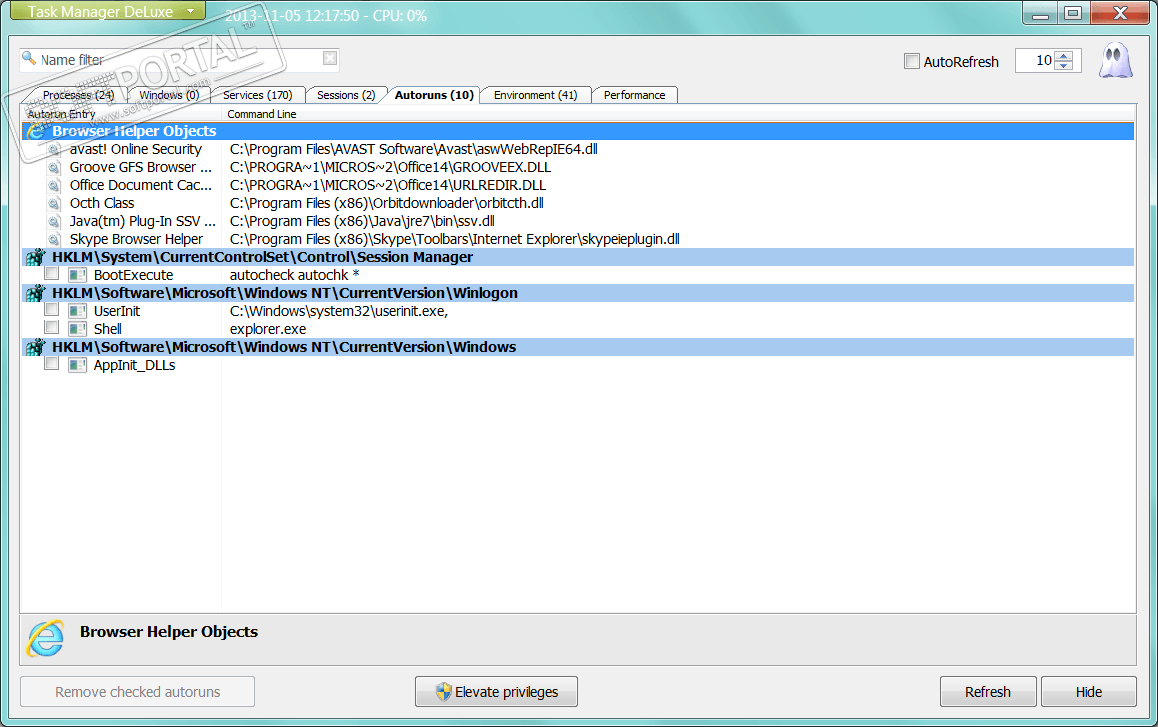Select the Browser Helper Objects group row
This screenshot has height=727, width=1158.
(578, 132)
